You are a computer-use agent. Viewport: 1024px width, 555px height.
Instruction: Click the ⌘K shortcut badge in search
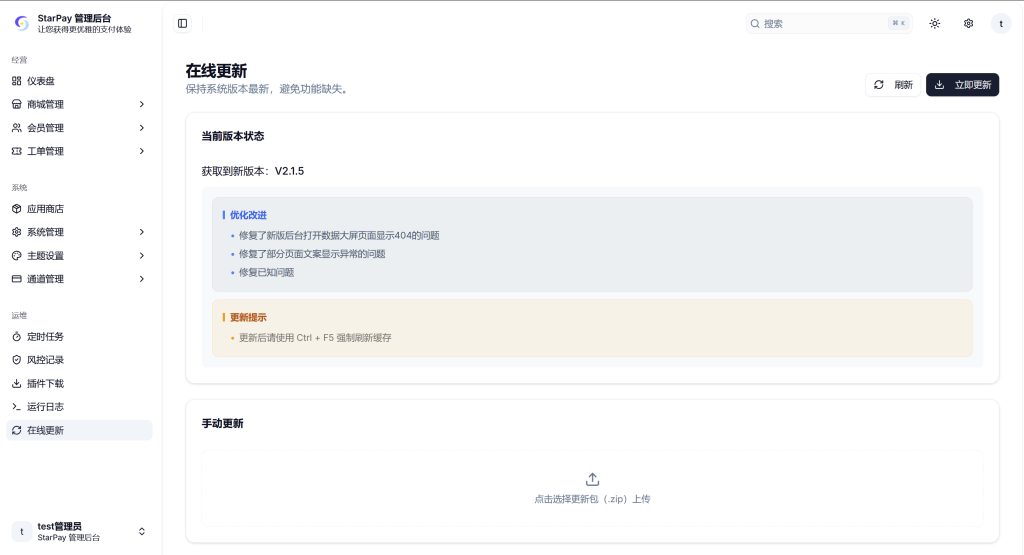(899, 24)
